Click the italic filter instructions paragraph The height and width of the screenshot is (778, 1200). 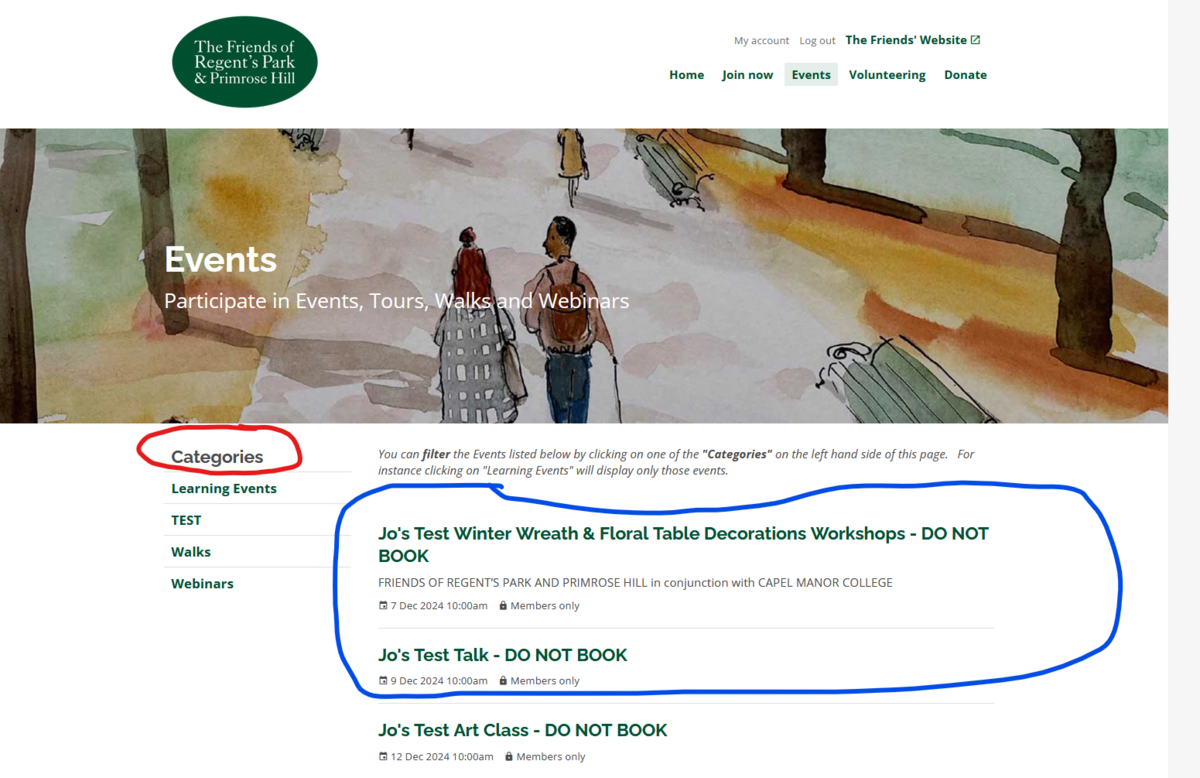676,462
